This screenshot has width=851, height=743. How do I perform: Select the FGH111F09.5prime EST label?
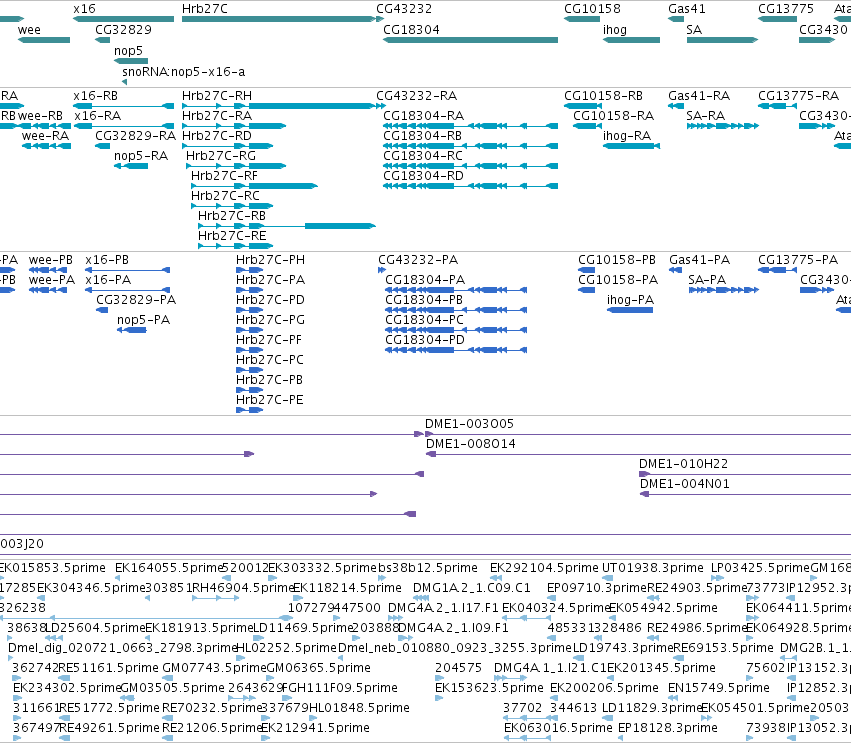pyautogui.click(x=340, y=688)
